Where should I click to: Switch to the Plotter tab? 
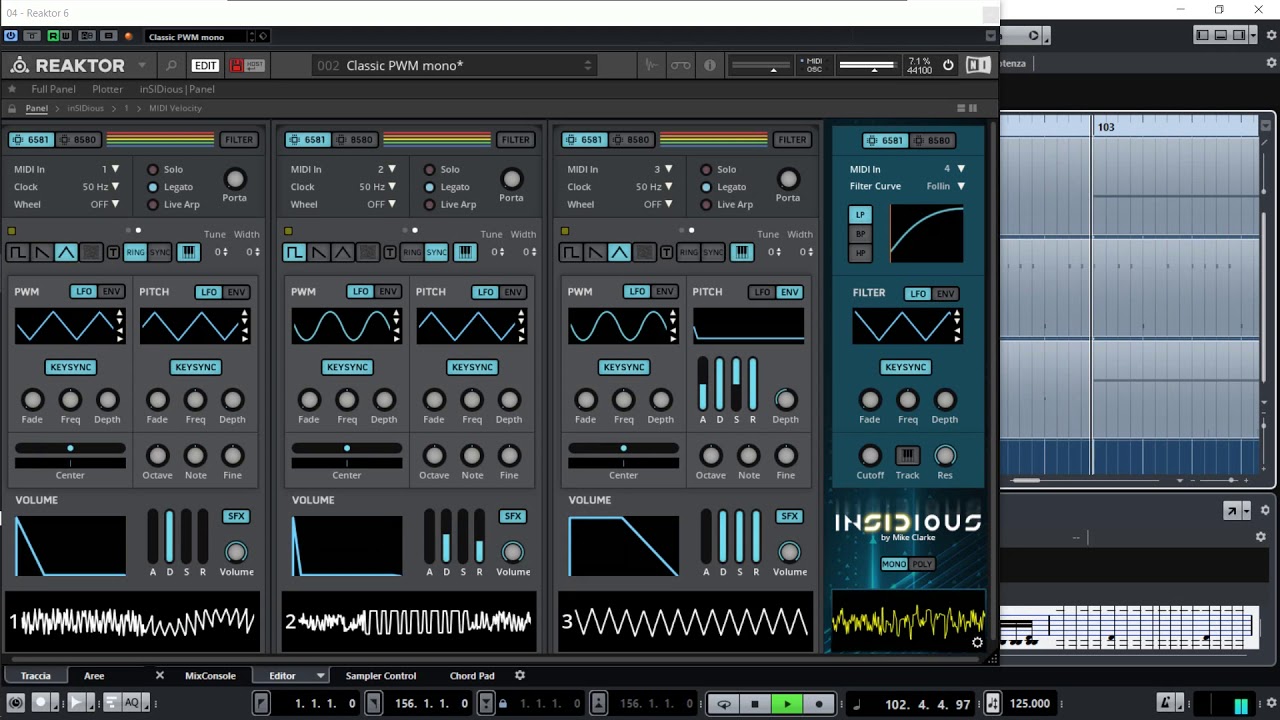coord(108,89)
